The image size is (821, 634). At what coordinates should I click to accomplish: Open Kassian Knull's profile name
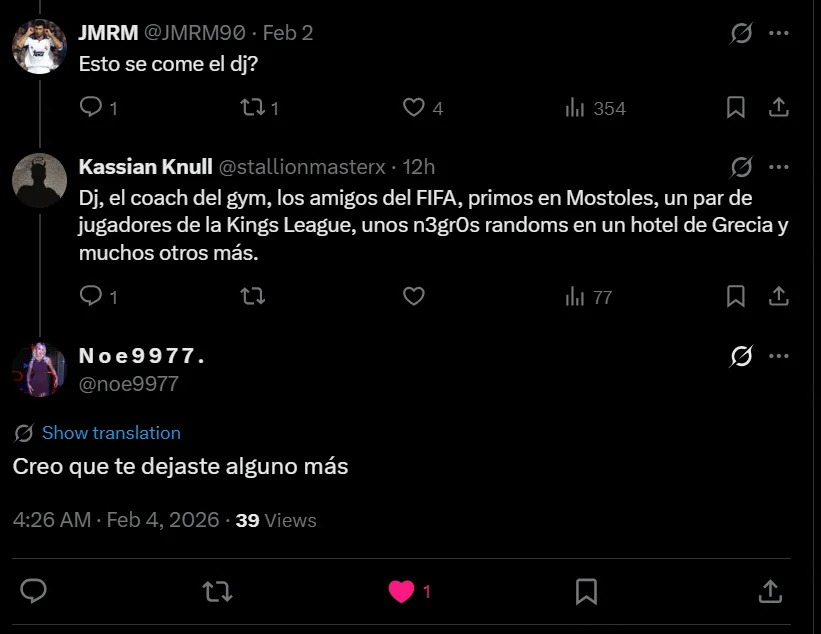point(145,166)
